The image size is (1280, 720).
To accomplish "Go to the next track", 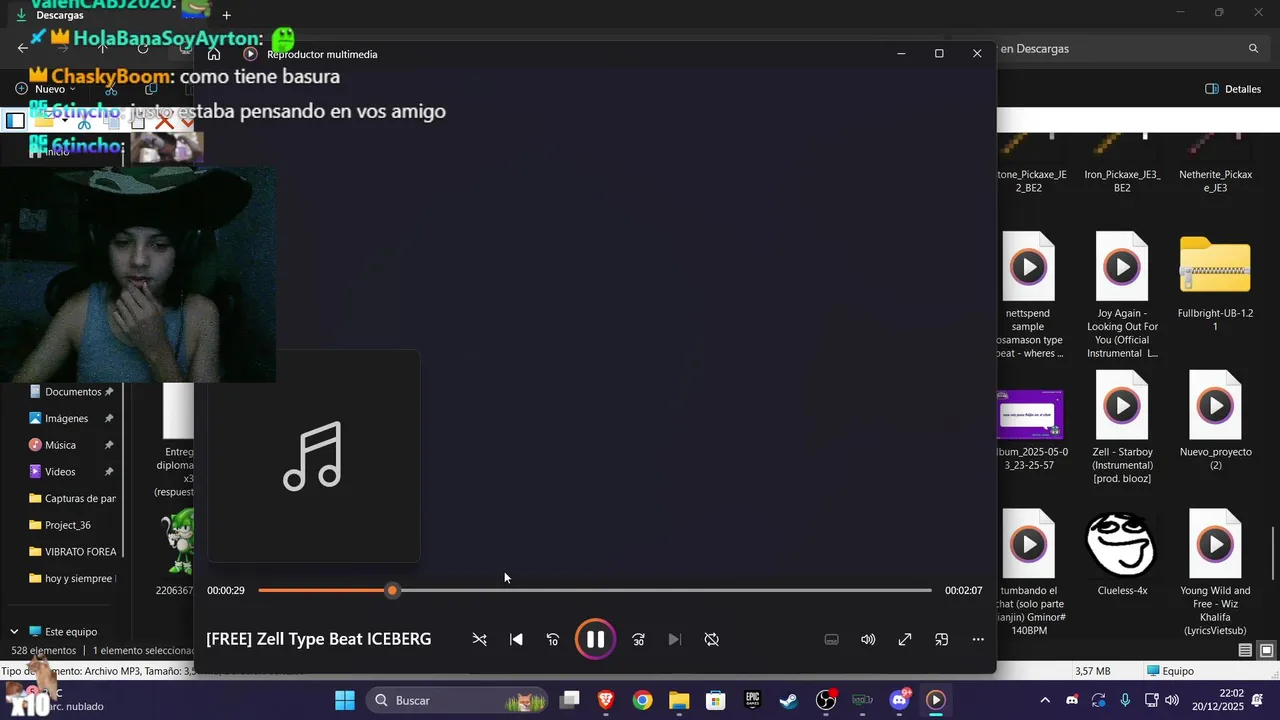I will (675, 639).
